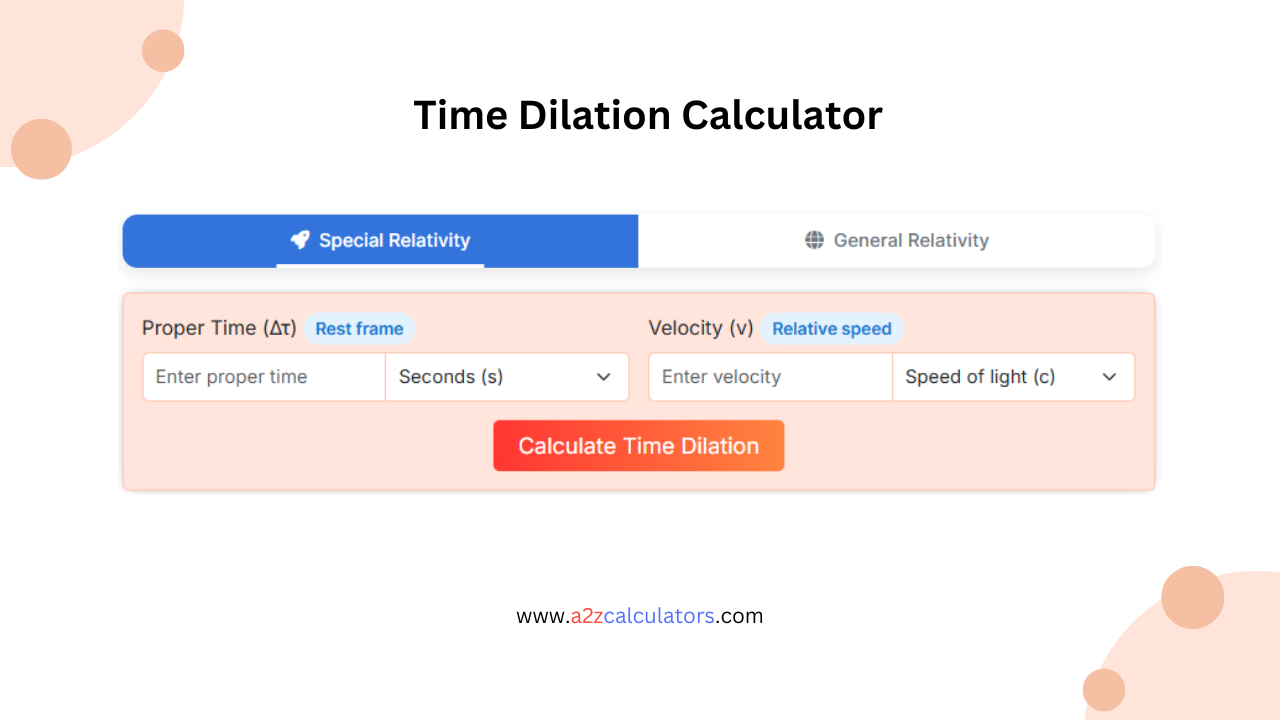The height and width of the screenshot is (720, 1280).
Task: Select the Special Relativity tab
Action: click(380, 240)
